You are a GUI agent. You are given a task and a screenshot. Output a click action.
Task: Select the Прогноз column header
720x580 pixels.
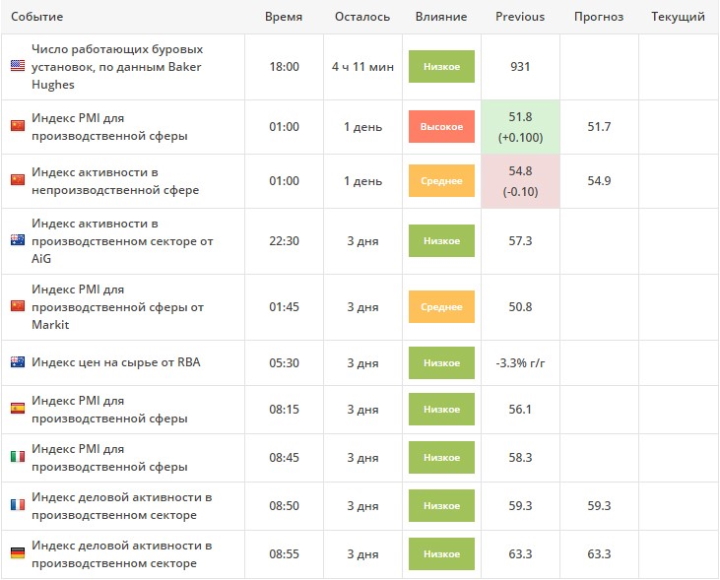599,17
